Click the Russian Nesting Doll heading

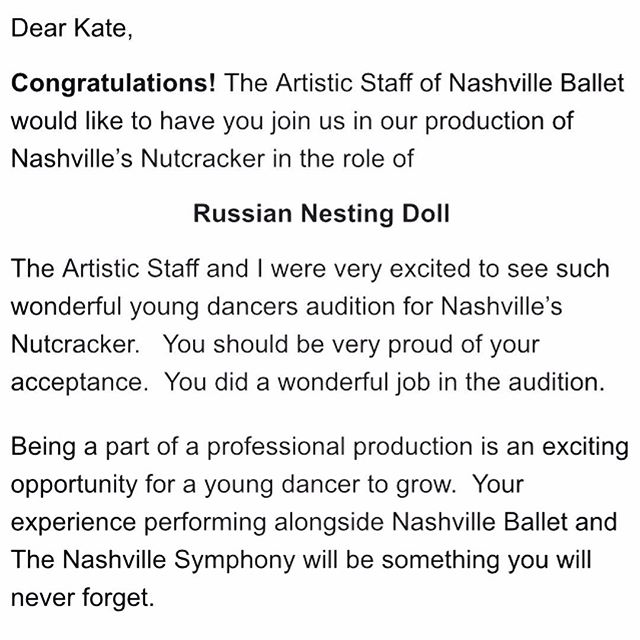click(x=321, y=214)
